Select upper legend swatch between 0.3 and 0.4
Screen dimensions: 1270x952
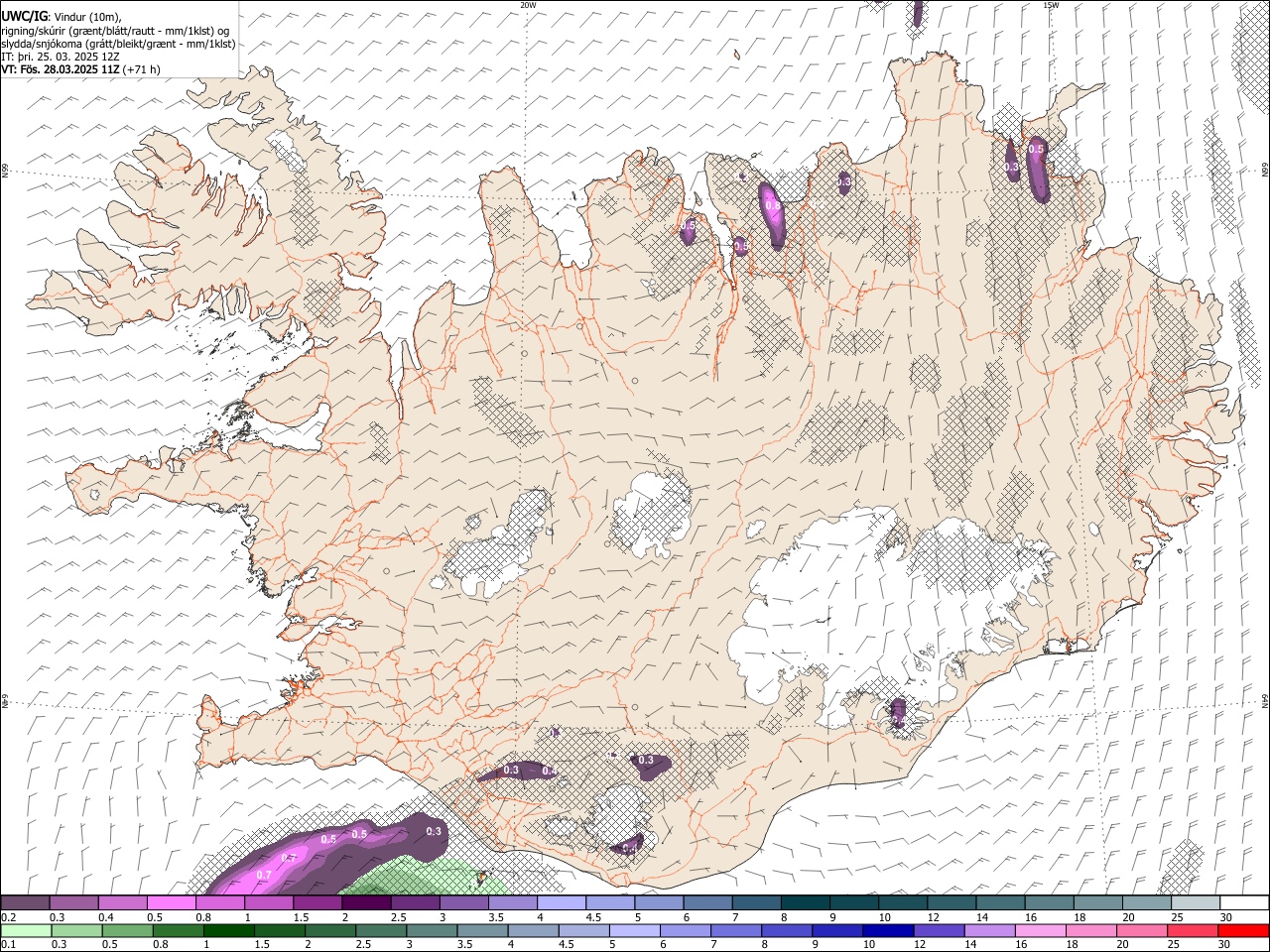coord(73,902)
